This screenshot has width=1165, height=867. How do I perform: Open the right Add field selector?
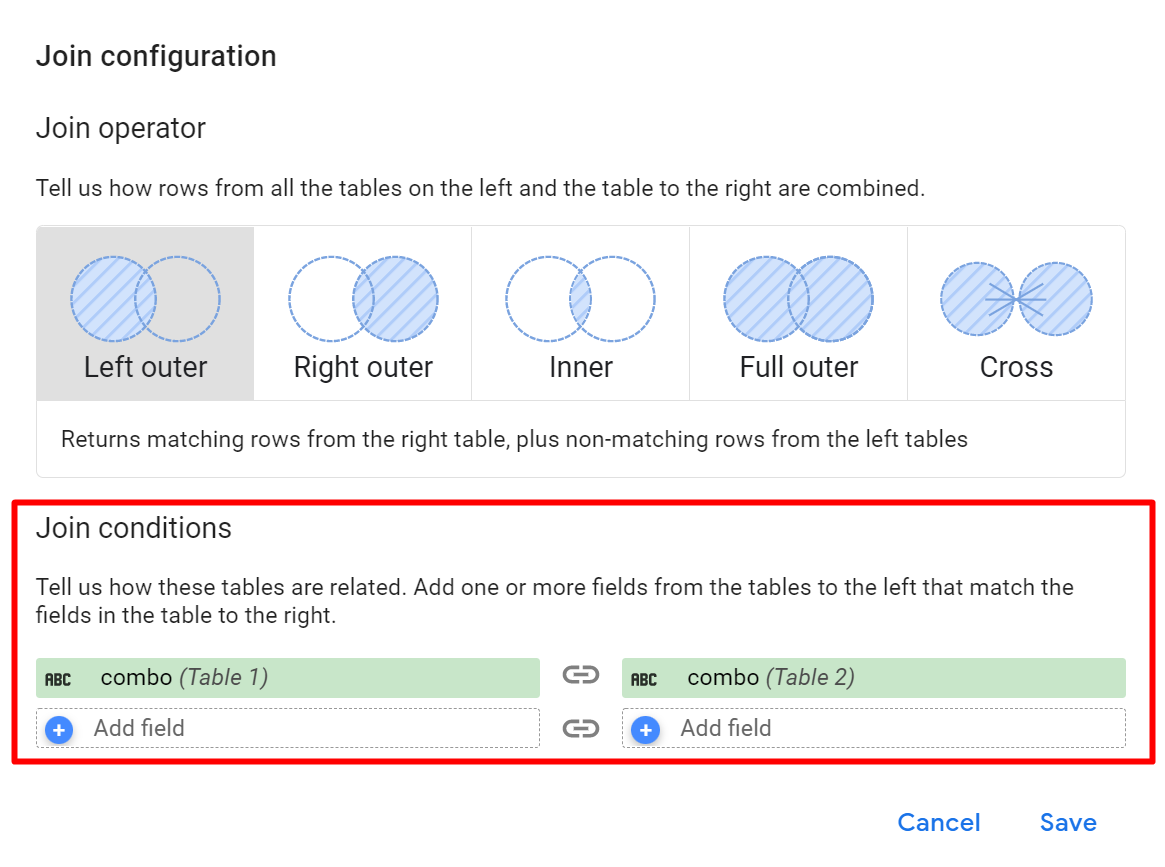(874, 728)
